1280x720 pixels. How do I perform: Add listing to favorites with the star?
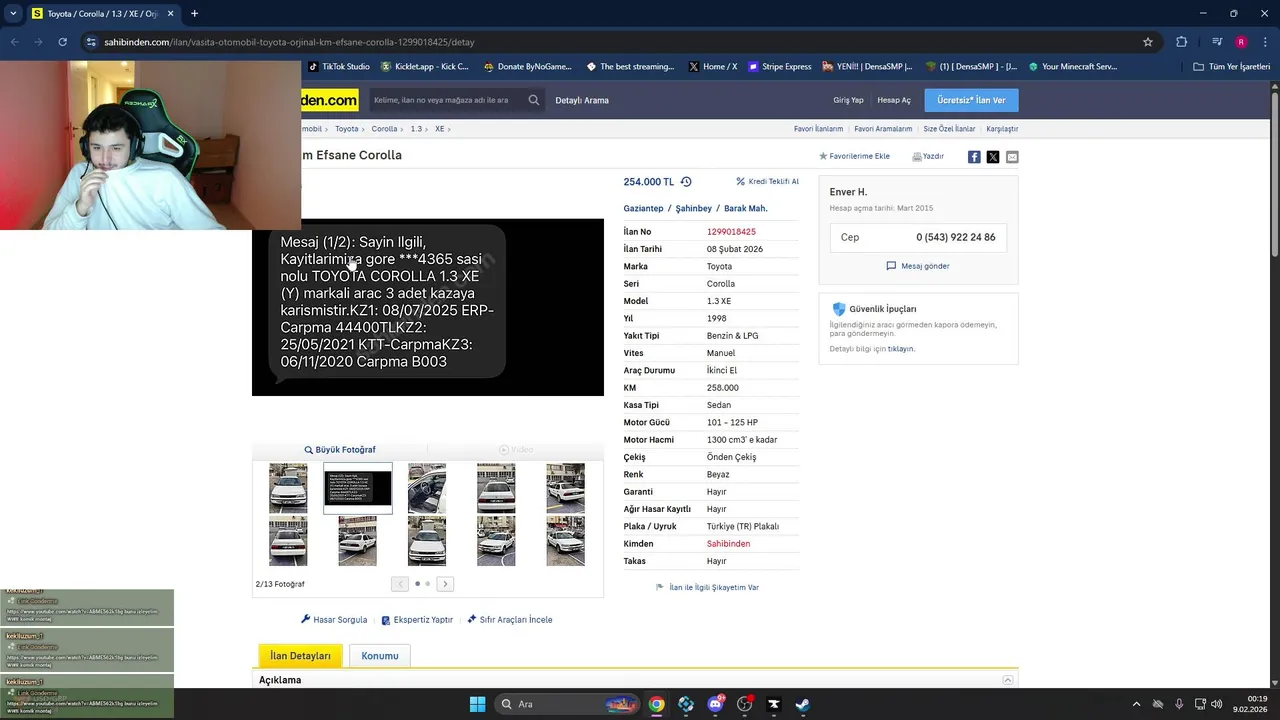coord(823,157)
